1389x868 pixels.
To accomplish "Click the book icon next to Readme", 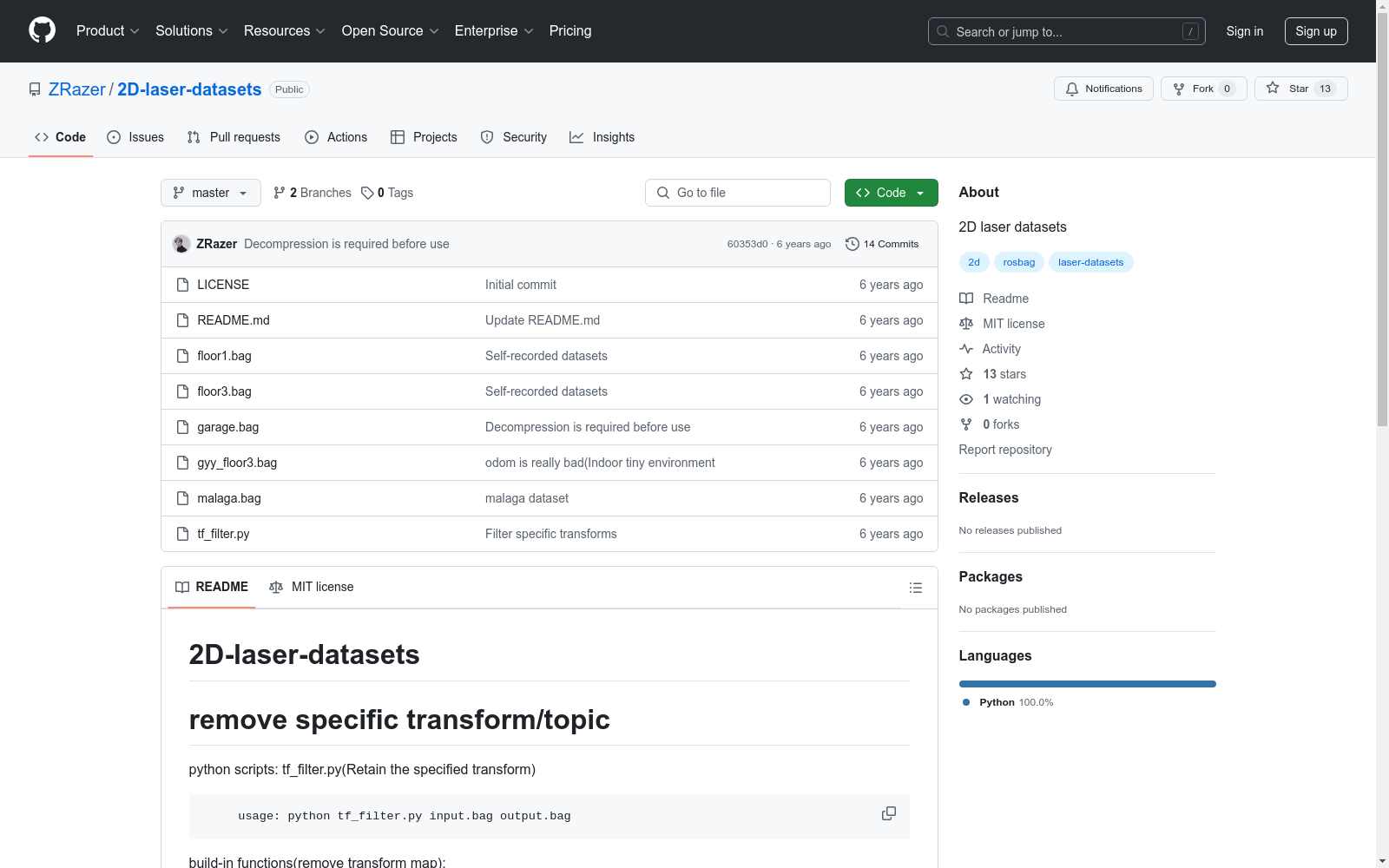I will coord(966,299).
